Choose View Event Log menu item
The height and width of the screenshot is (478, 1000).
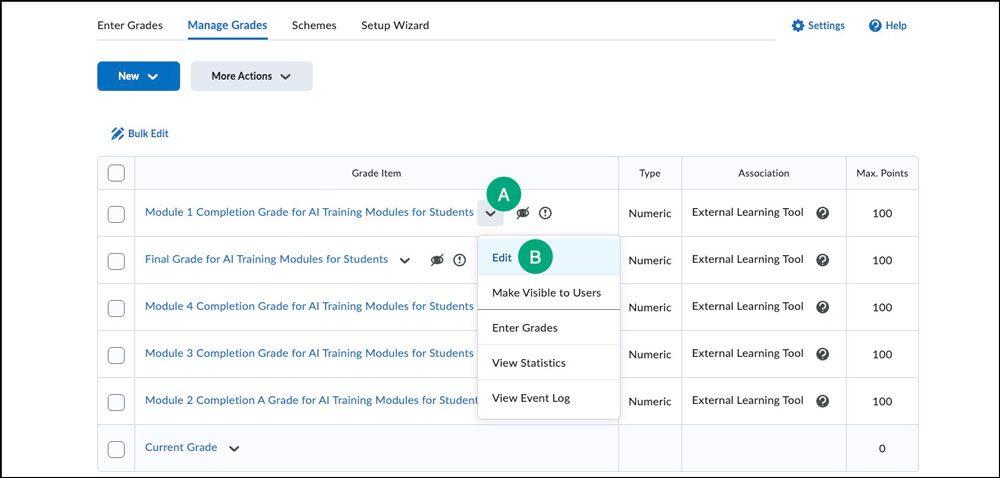point(548,398)
